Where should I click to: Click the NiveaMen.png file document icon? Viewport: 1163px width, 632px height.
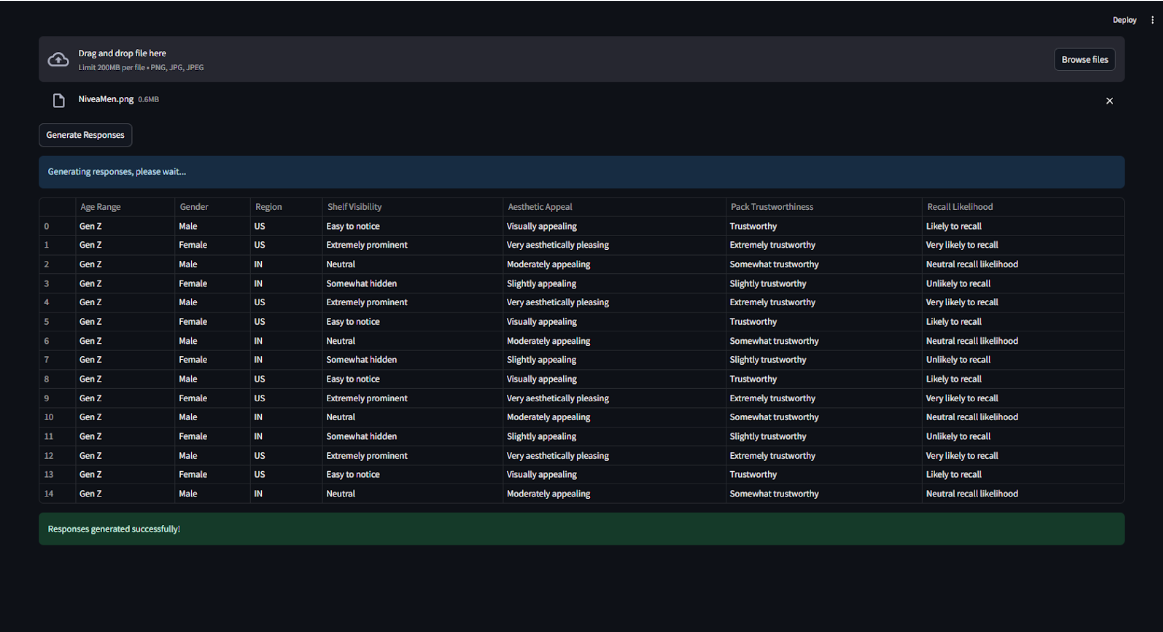pyautogui.click(x=59, y=100)
